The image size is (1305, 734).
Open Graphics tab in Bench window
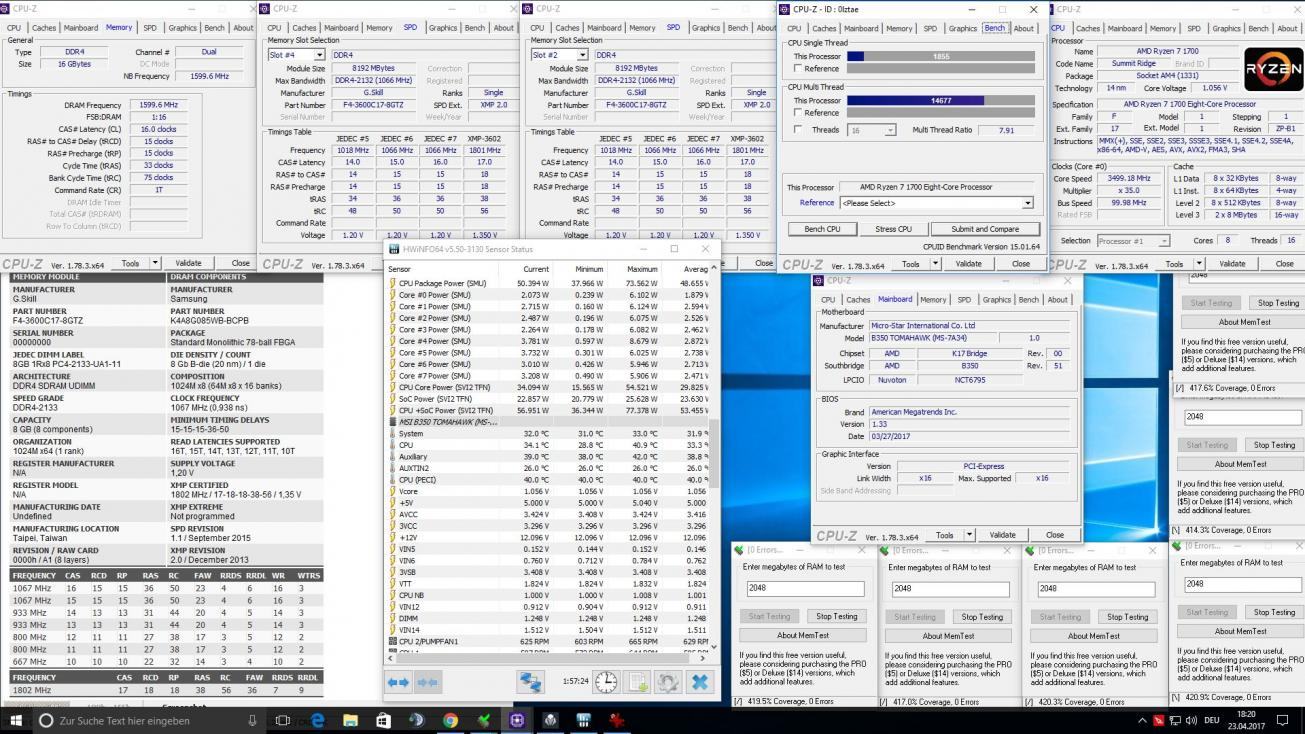(963, 28)
